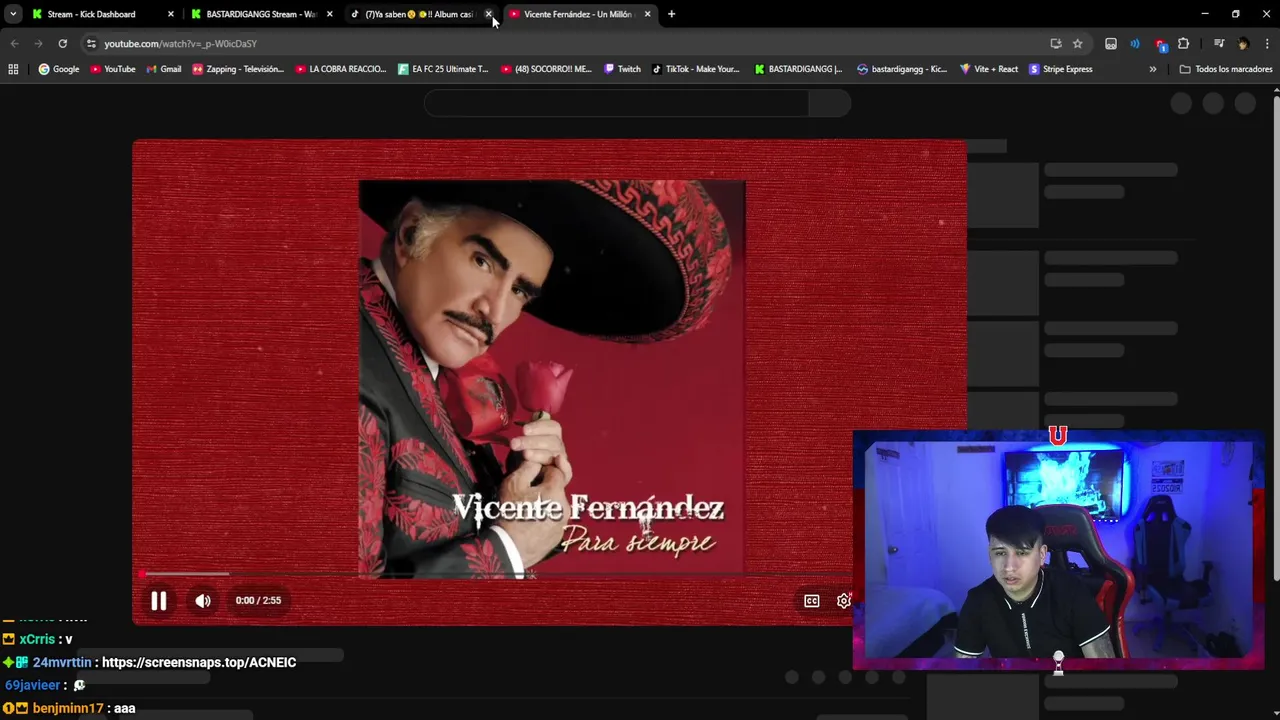Click the xCrris username in chat
The width and height of the screenshot is (1280, 720).
coord(37,639)
